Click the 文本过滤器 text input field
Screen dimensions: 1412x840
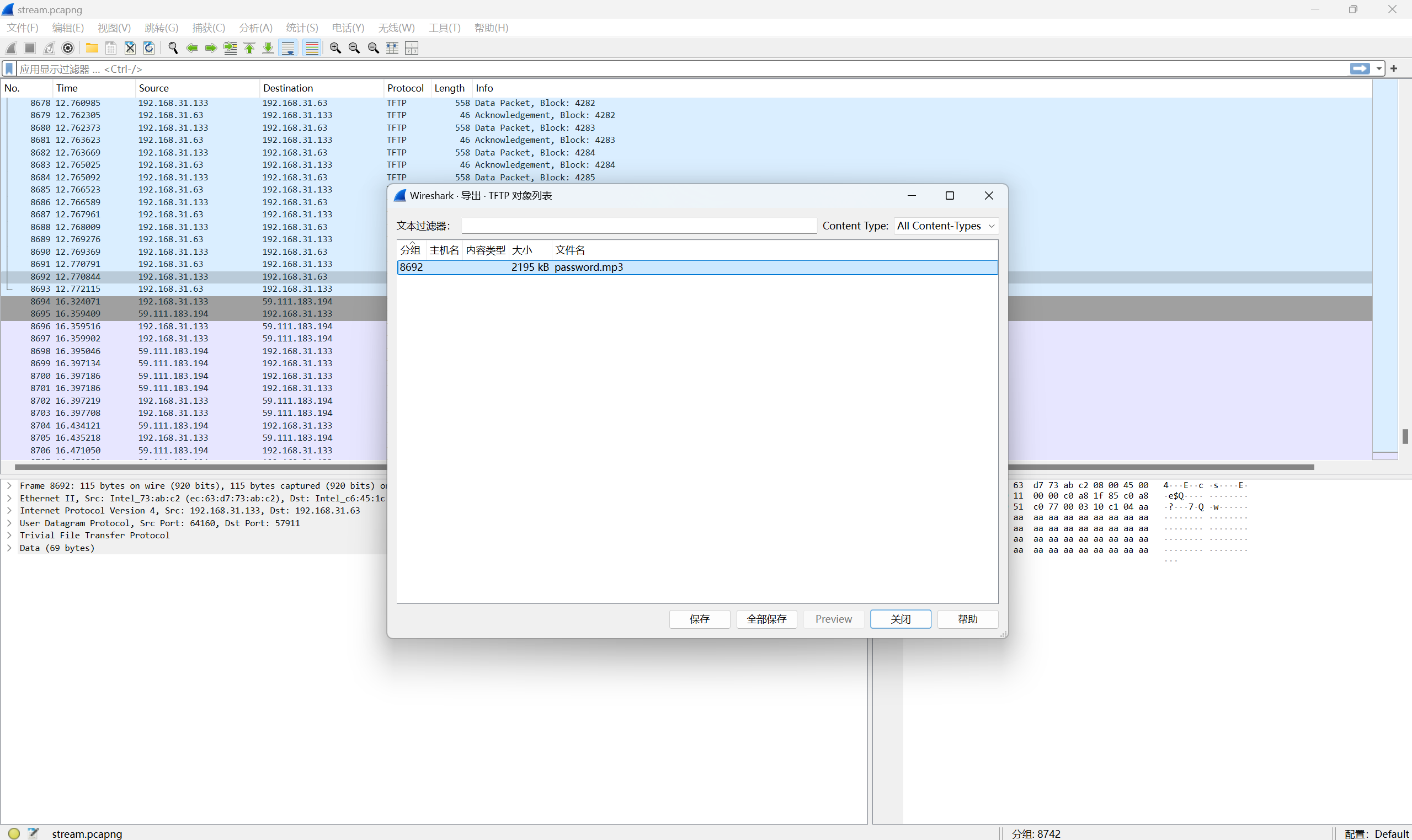[x=639, y=226]
